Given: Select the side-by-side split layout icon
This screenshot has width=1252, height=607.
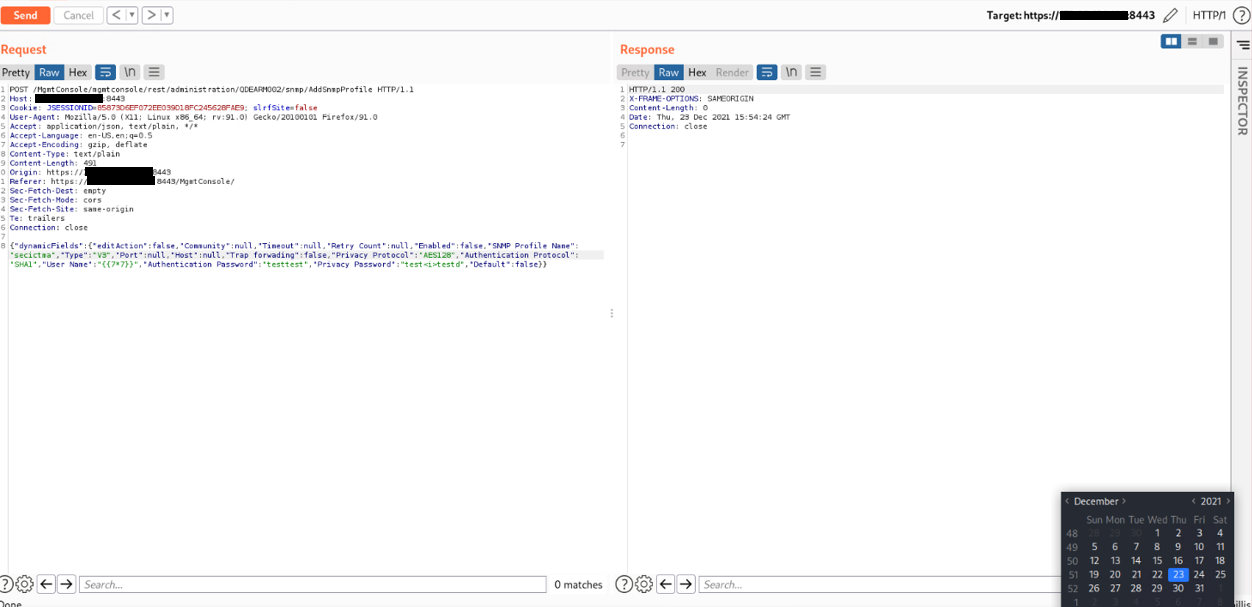Looking at the screenshot, I should point(1171,41).
